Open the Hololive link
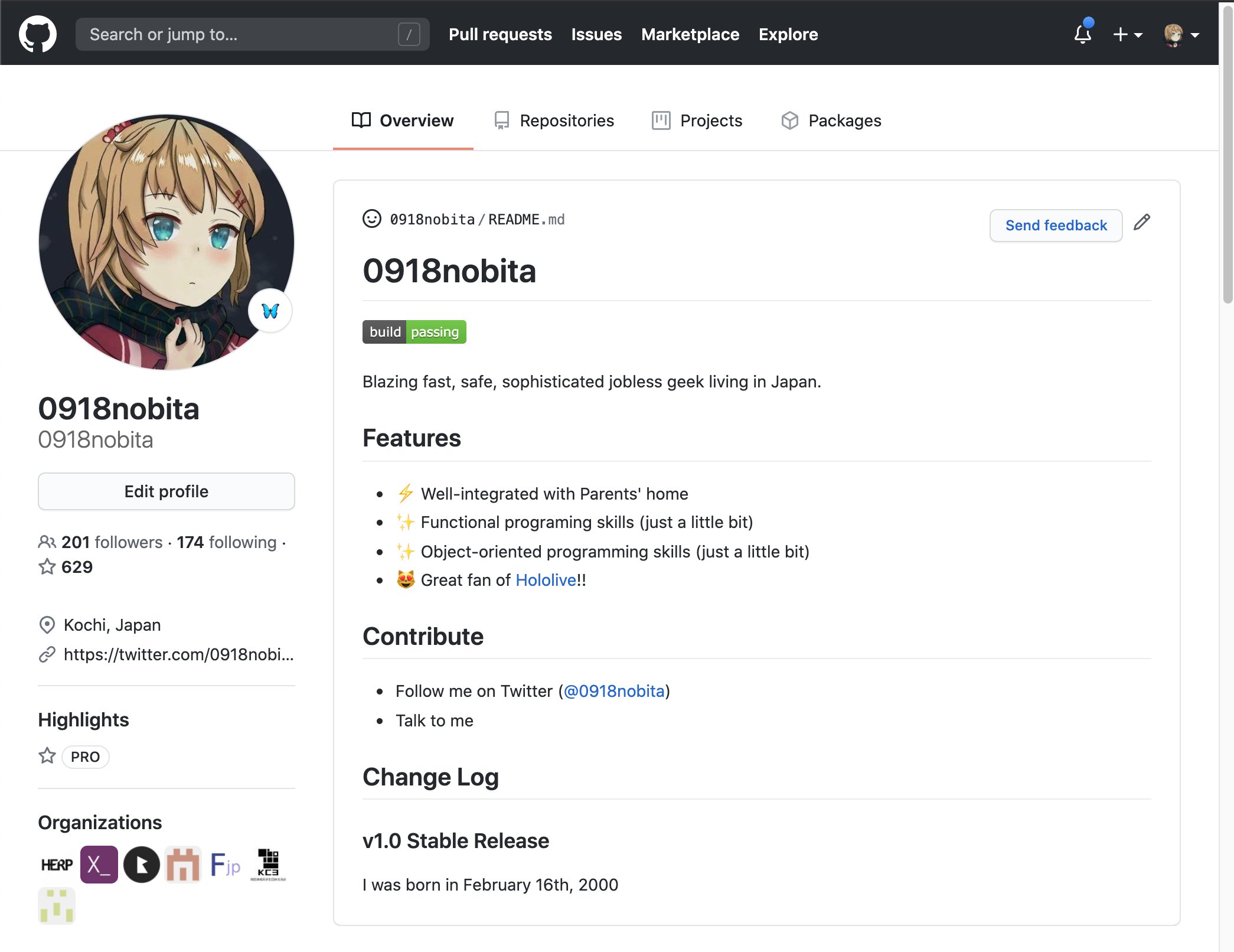1234x952 pixels. click(546, 580)
